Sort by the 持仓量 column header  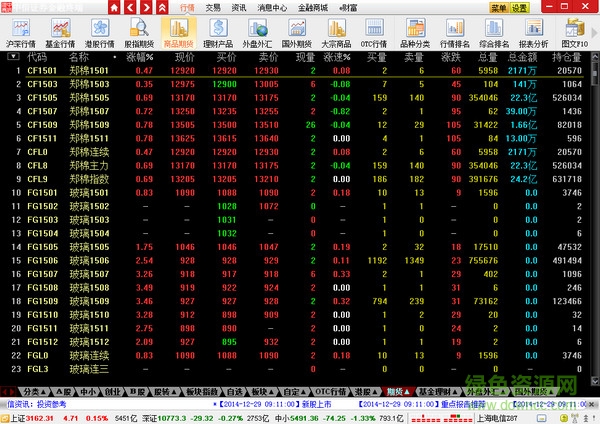tap(567, 57)
